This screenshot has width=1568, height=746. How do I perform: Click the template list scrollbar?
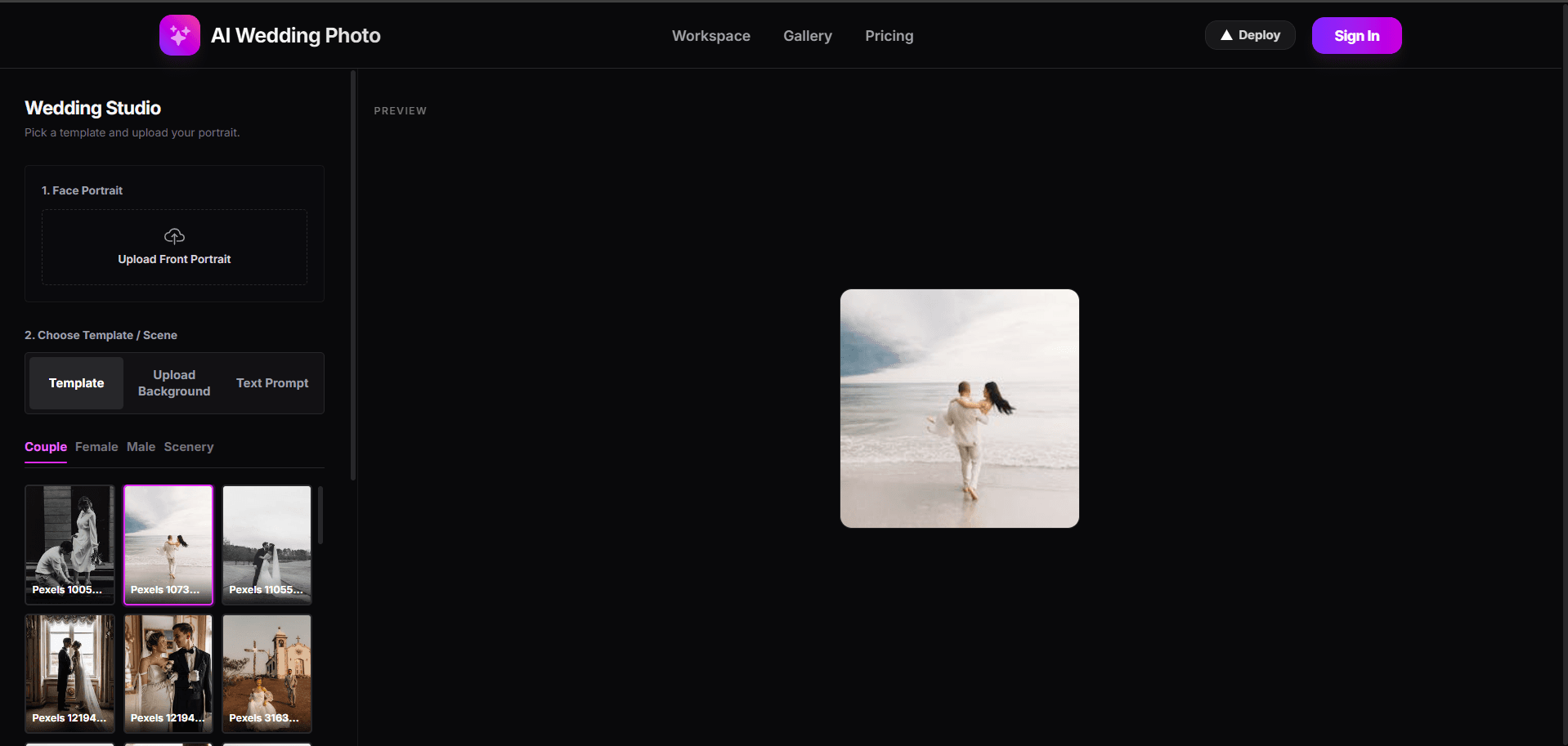click(x=320, y=515)
